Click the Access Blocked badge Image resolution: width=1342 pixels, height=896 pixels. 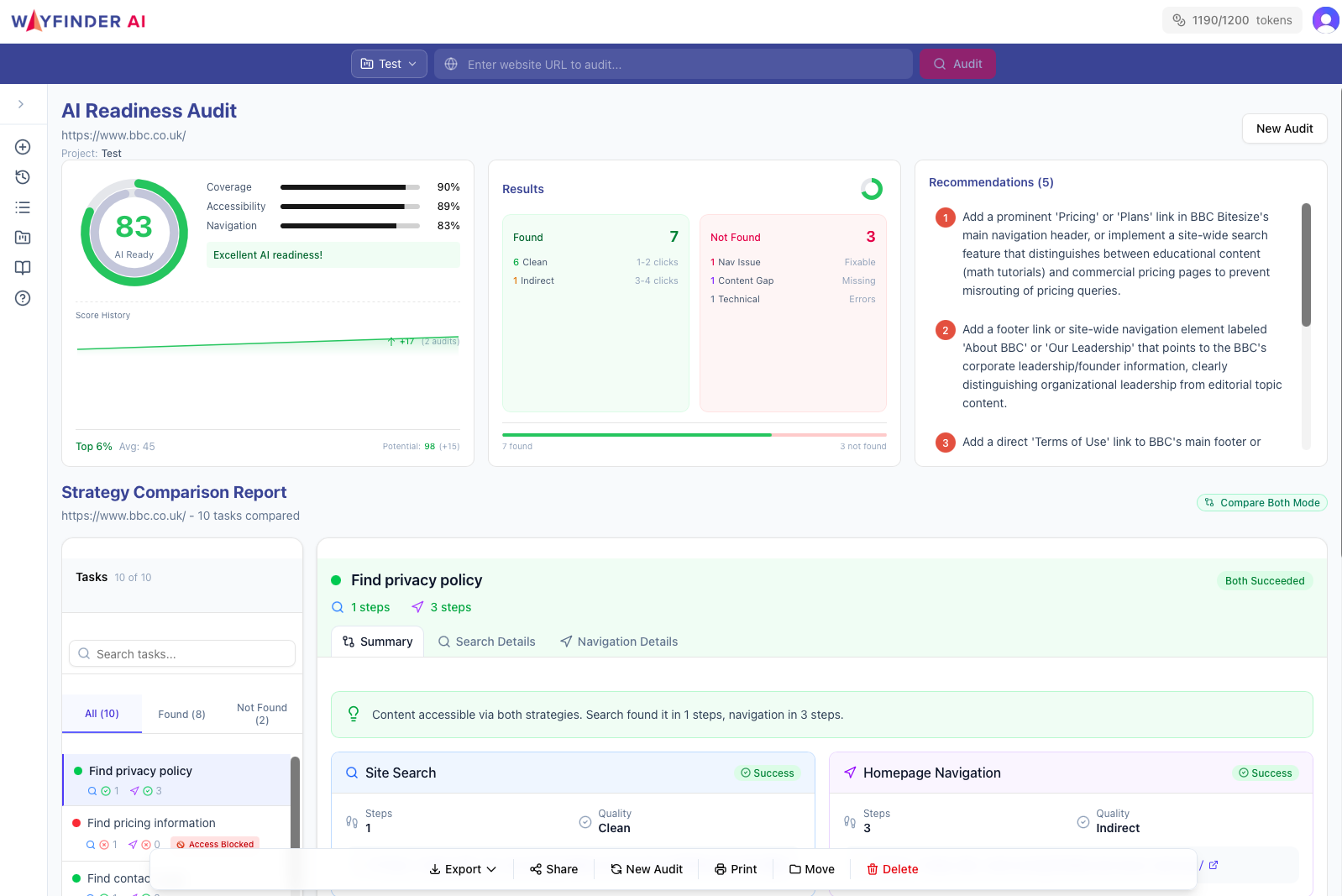[215, 844]
